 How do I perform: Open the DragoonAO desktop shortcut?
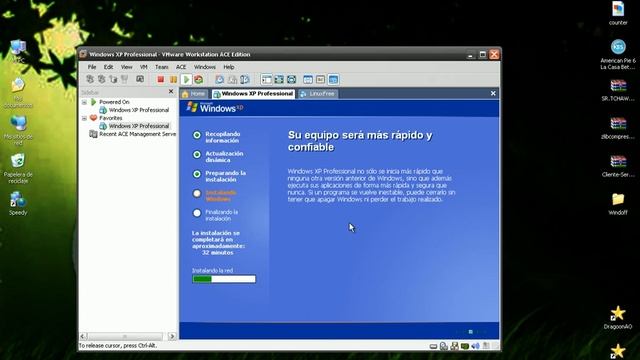click(618, 318)
